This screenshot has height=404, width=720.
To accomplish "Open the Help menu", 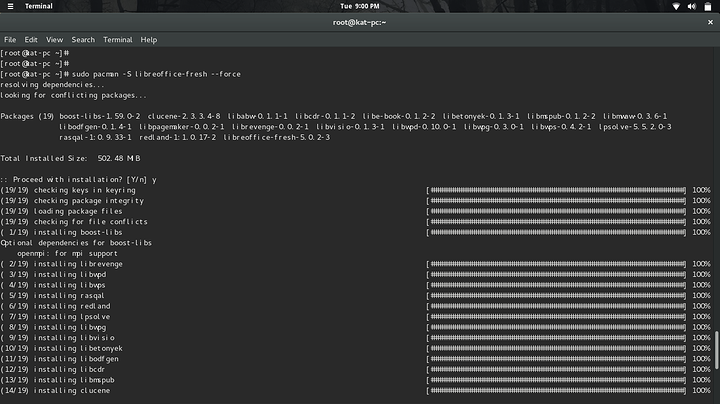I will pos(149,39).
